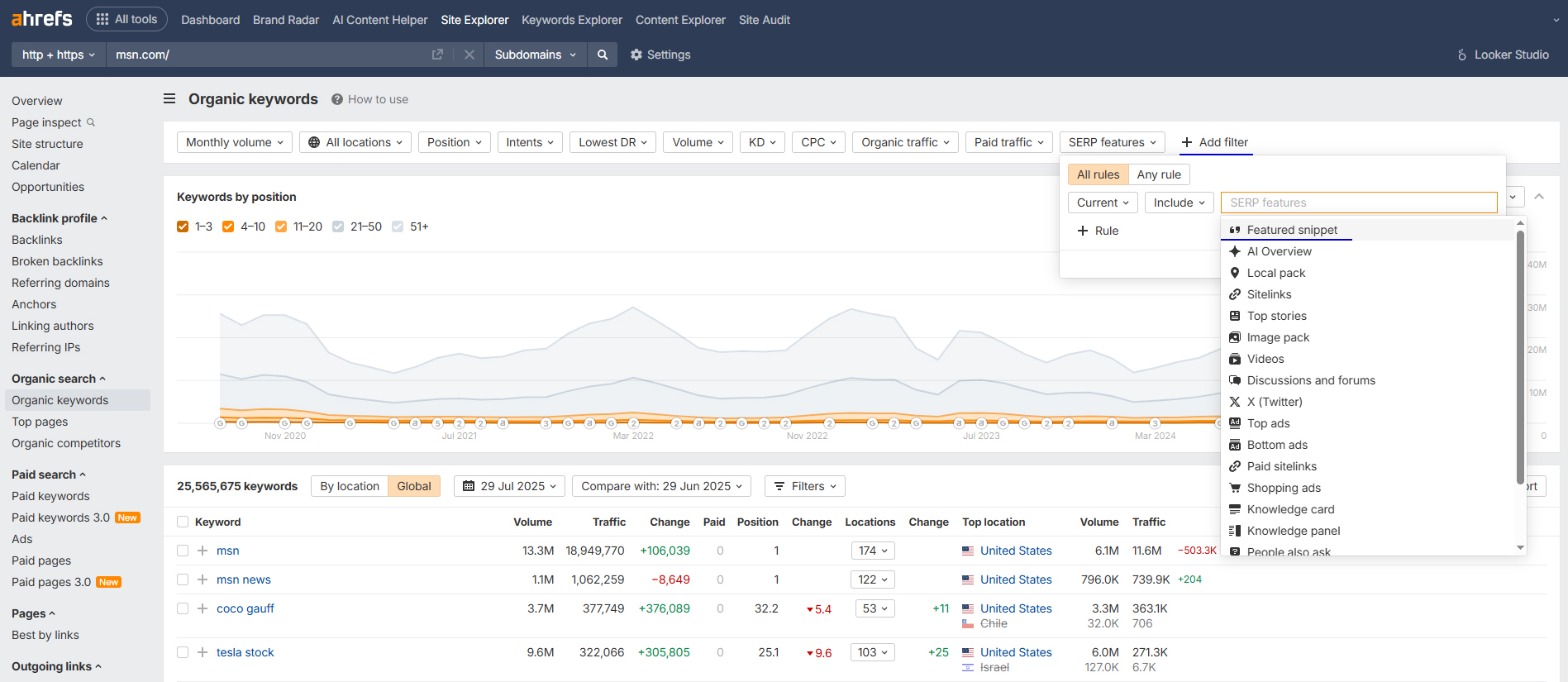Click the Jul 2021 Google update marker
The width and height of the screenshot is (1568, 682).
coord(459,423)
